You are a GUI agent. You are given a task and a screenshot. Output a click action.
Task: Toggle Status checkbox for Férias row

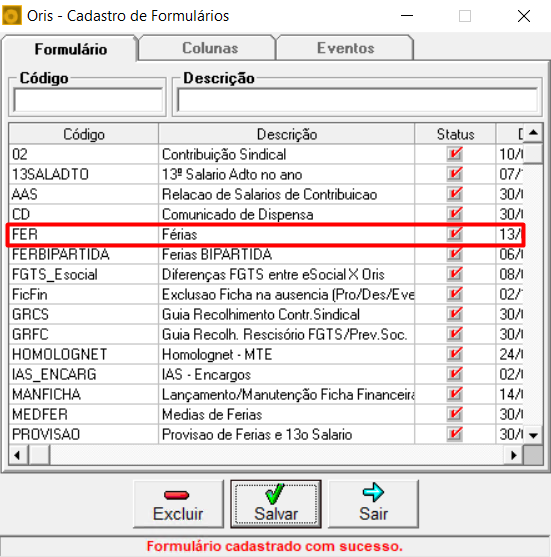(455, 234)
